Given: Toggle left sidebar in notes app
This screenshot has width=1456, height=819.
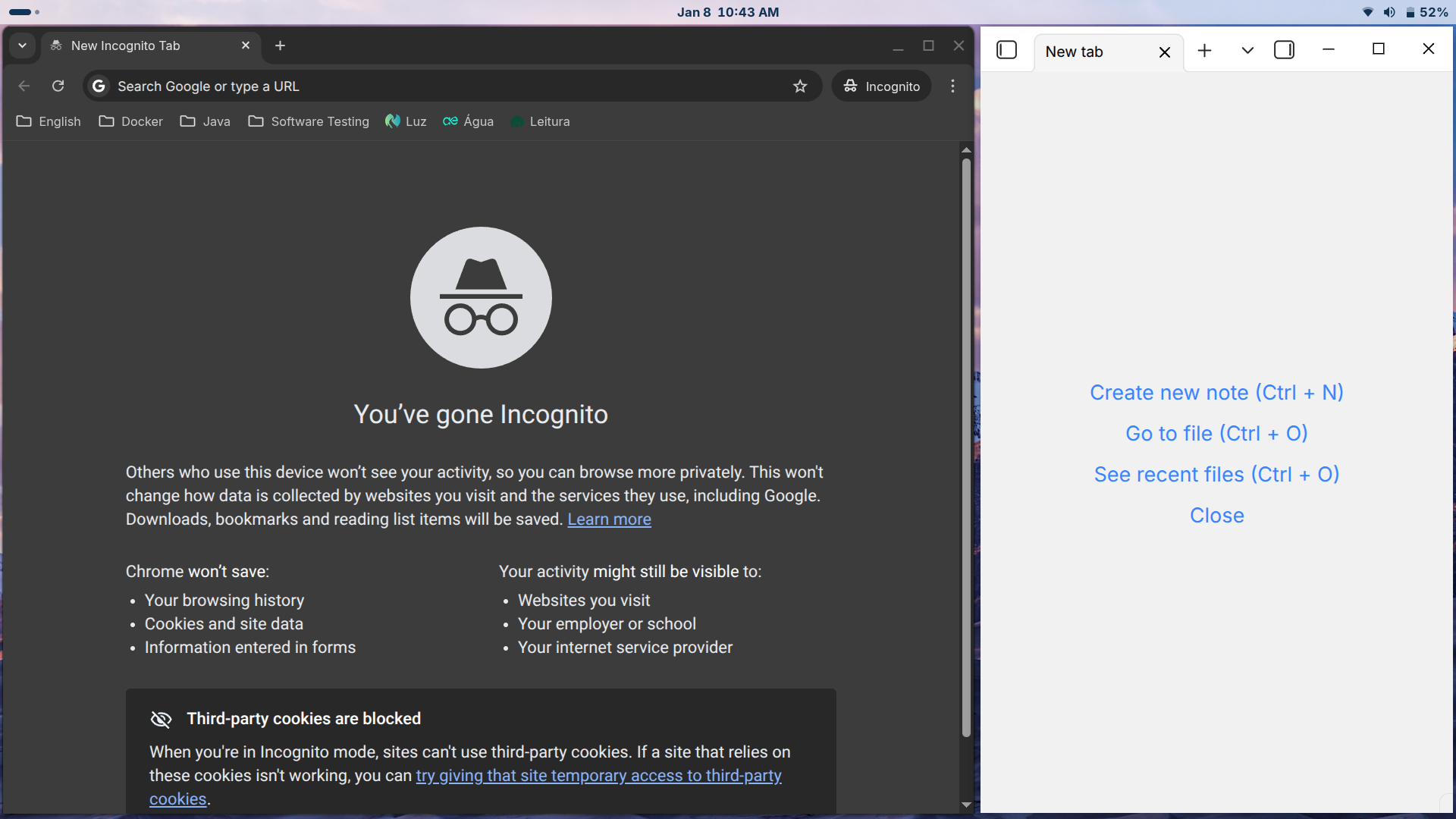Looking at the screenshot, I should coord(1006,50).
